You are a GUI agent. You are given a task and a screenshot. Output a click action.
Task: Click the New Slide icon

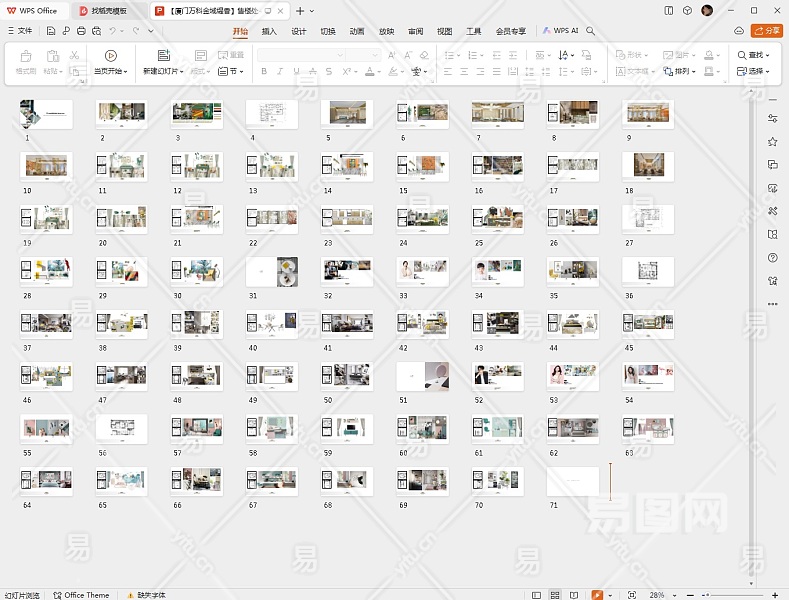pos(163,56)
